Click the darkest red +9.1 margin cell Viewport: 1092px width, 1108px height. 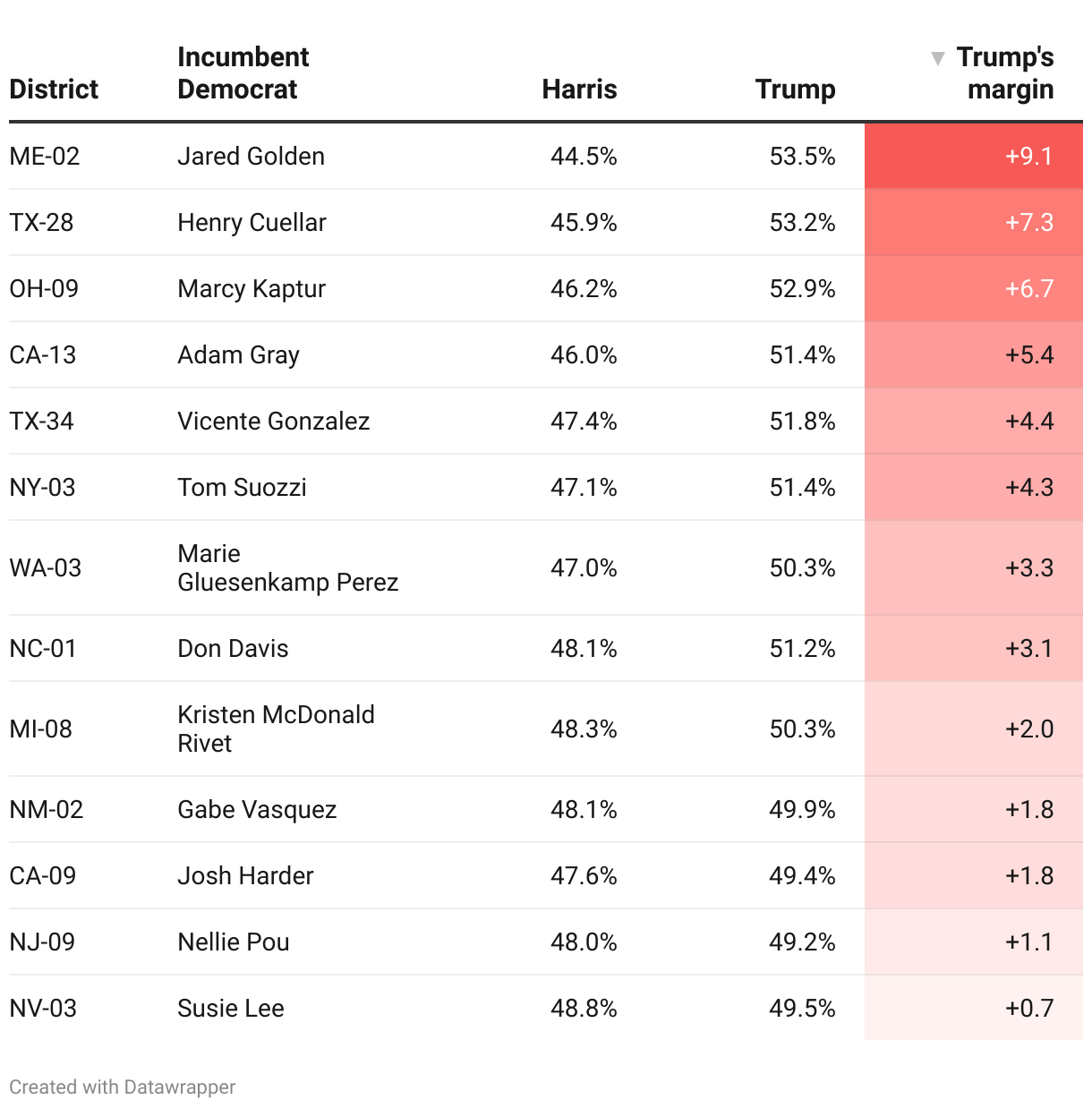point(1028,157)
